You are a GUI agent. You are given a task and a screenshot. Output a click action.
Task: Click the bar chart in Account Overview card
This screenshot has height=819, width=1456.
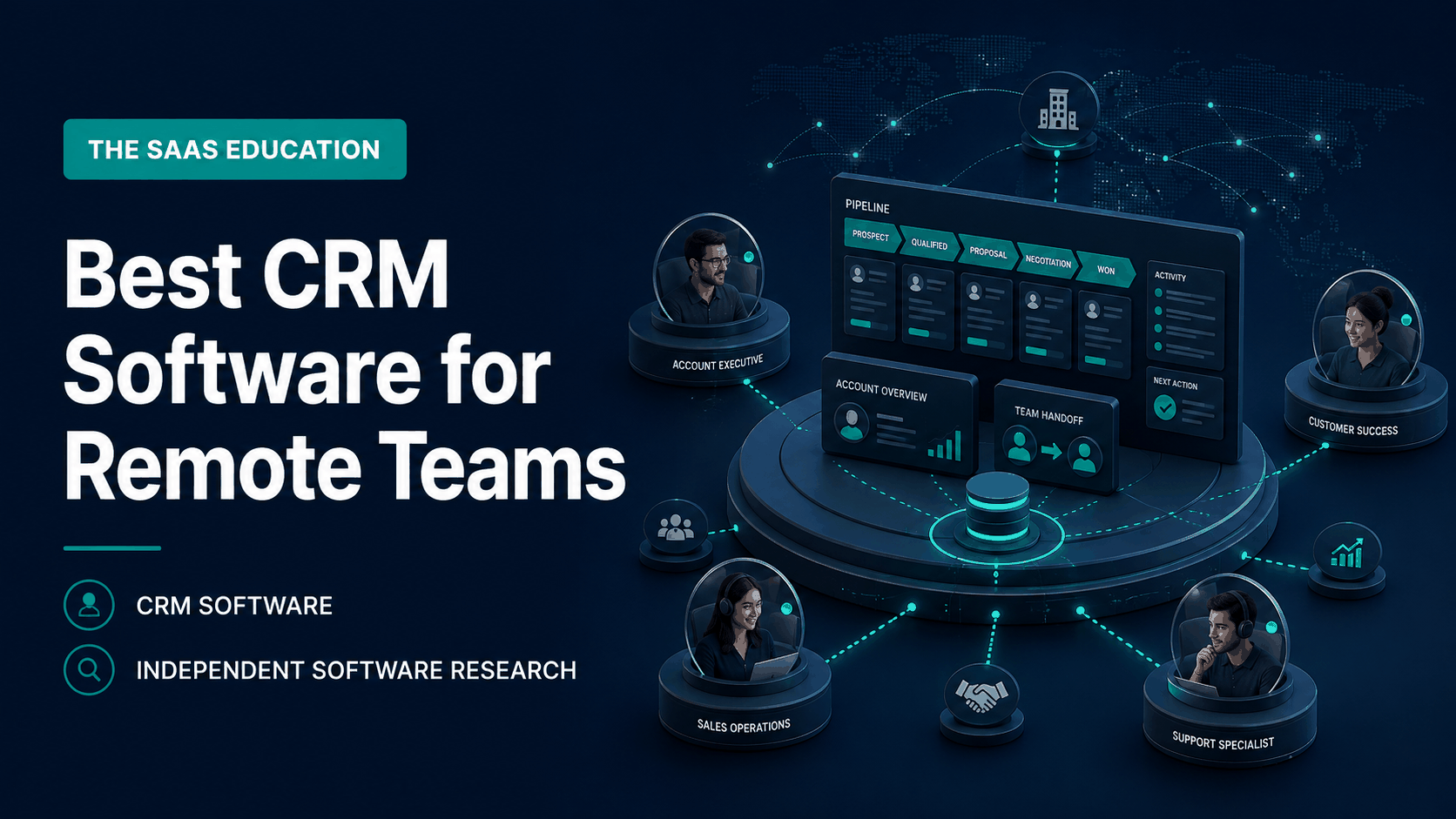click(x=945, y=445)
